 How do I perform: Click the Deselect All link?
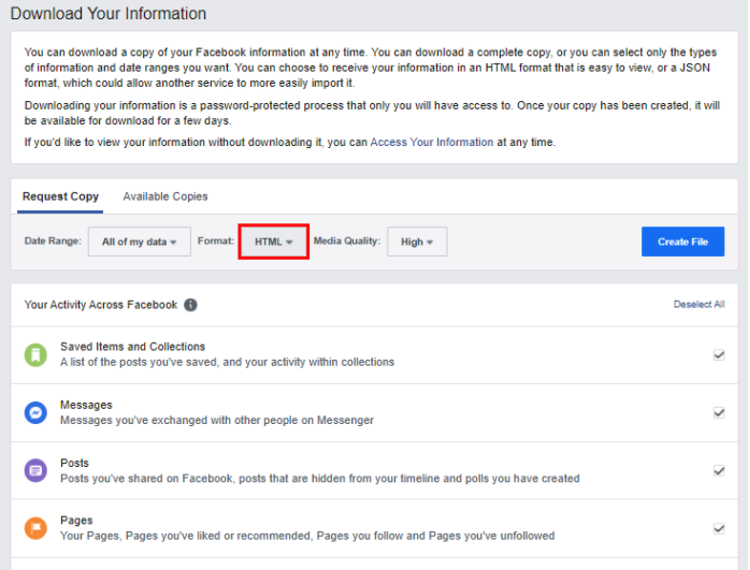pyautogui.click(x=699, y=304)
